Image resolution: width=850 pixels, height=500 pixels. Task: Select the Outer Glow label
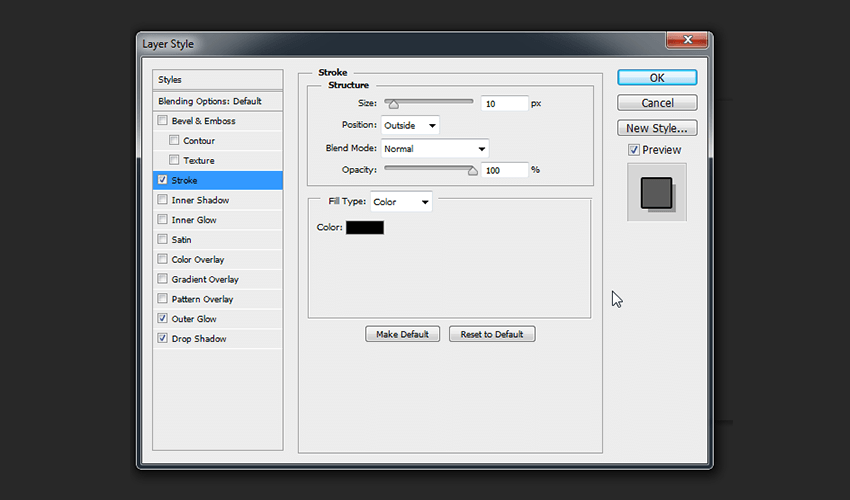(194, 319)
